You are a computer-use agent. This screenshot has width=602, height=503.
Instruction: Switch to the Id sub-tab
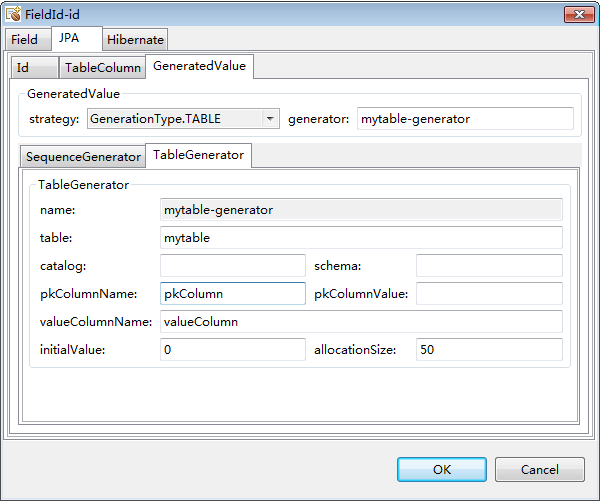(x=23, y=68)
